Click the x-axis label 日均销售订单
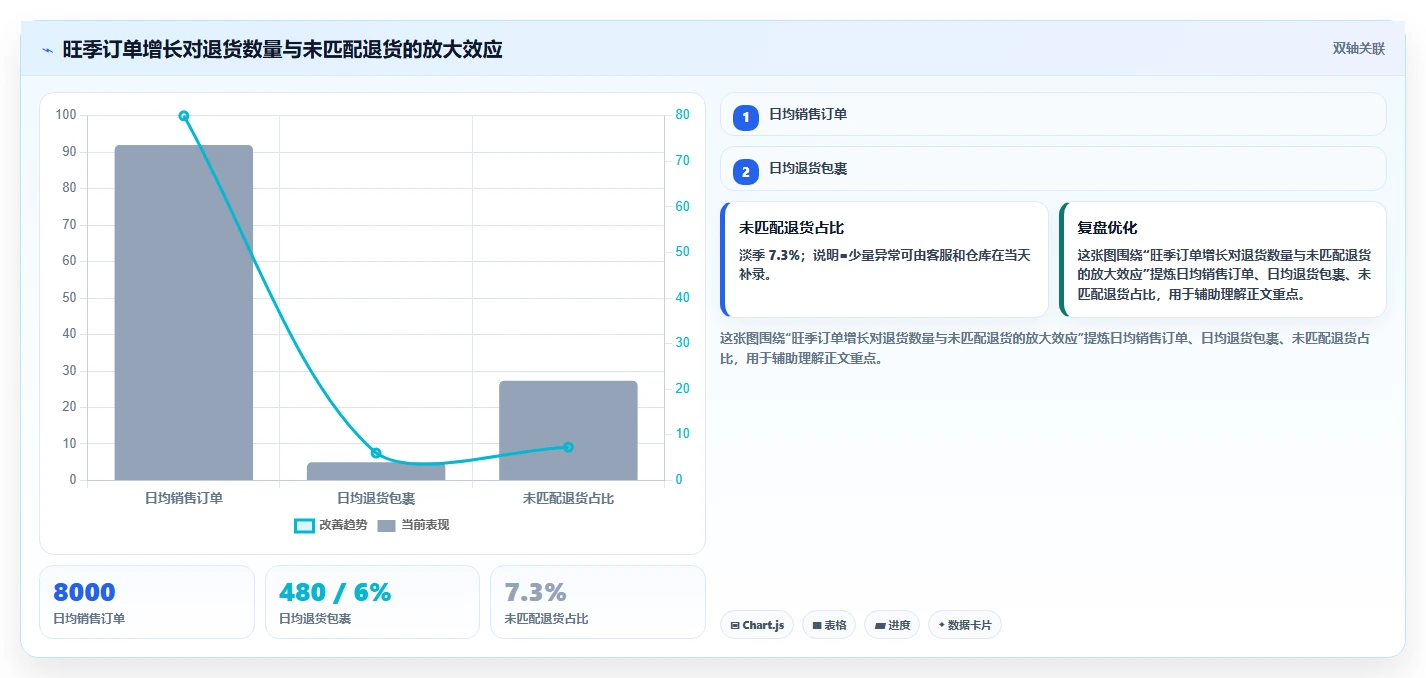The image size is (1426, 678). tap(184, 498)
